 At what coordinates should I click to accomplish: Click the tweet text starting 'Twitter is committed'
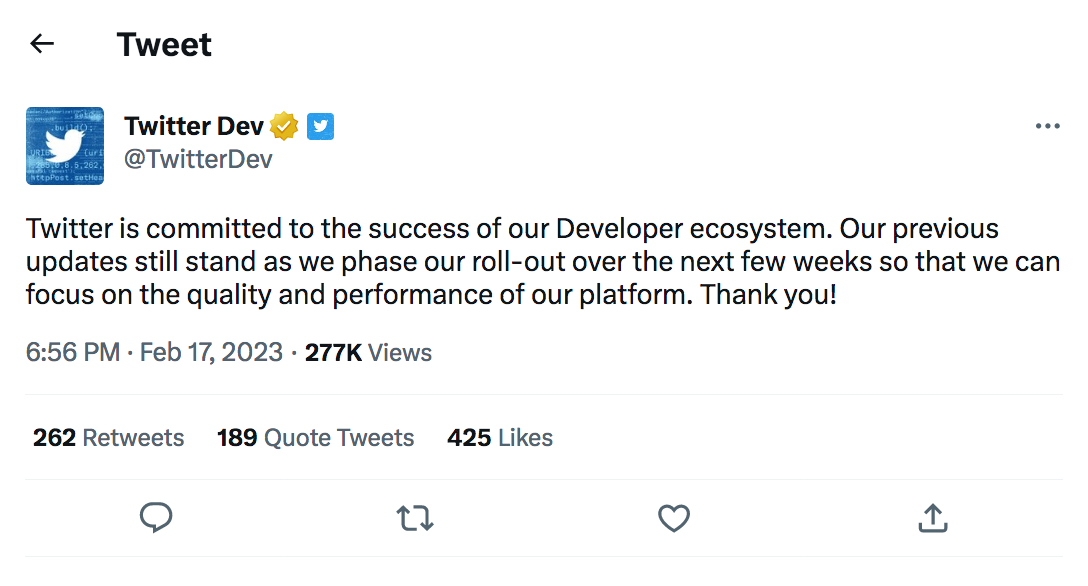(543, 261)
